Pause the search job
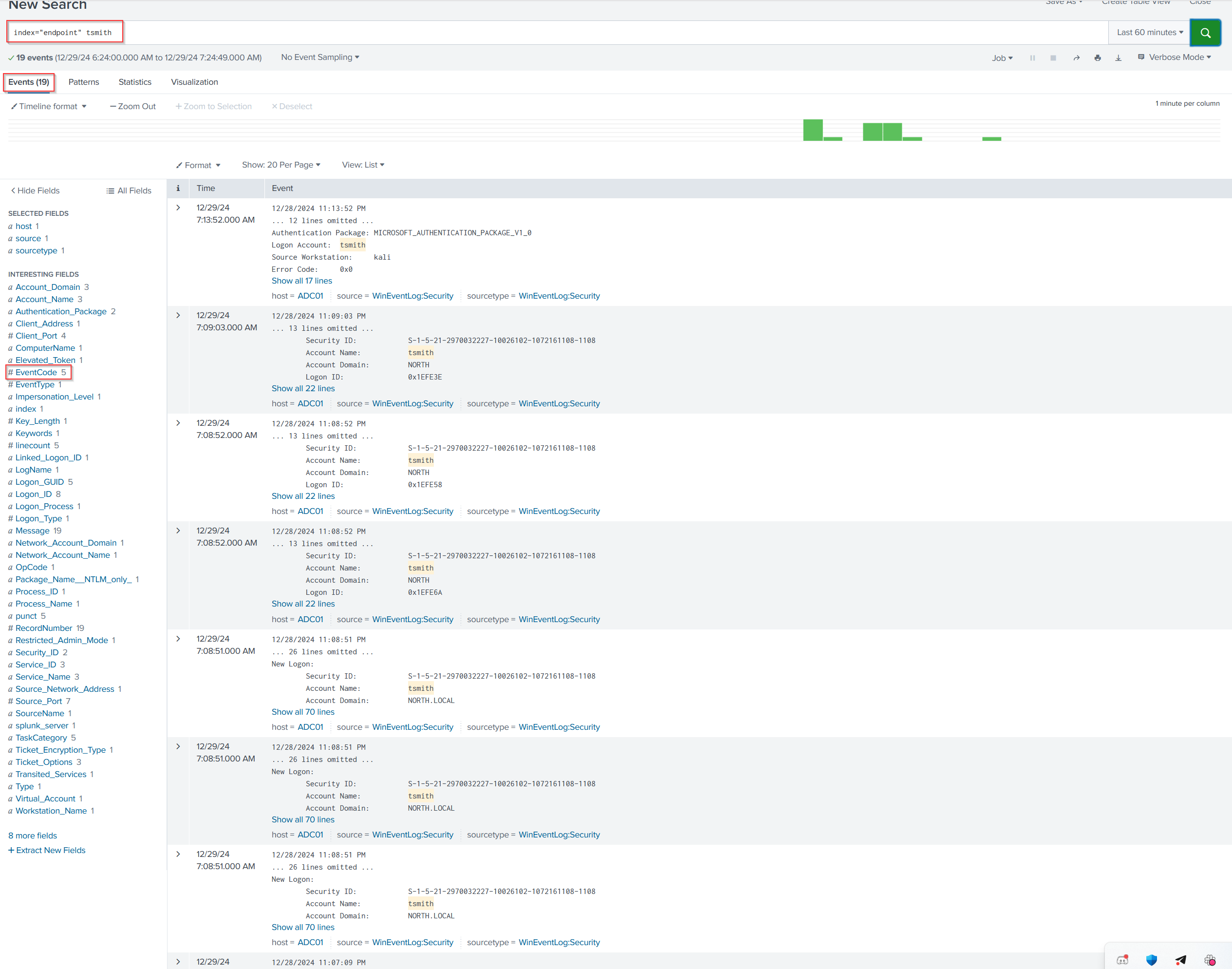 pos(1032,58)
